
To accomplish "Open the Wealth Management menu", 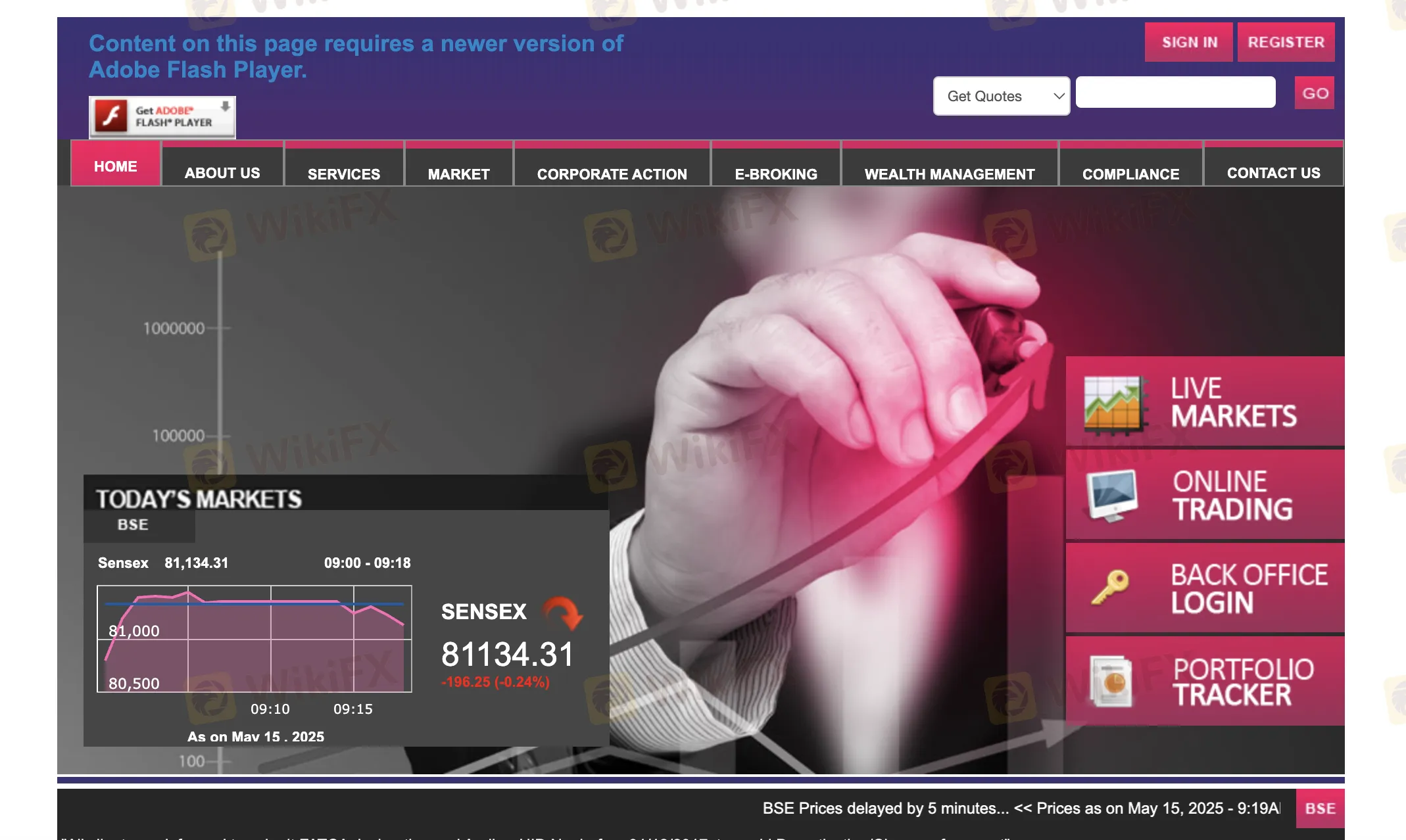I will pos(949,174).
